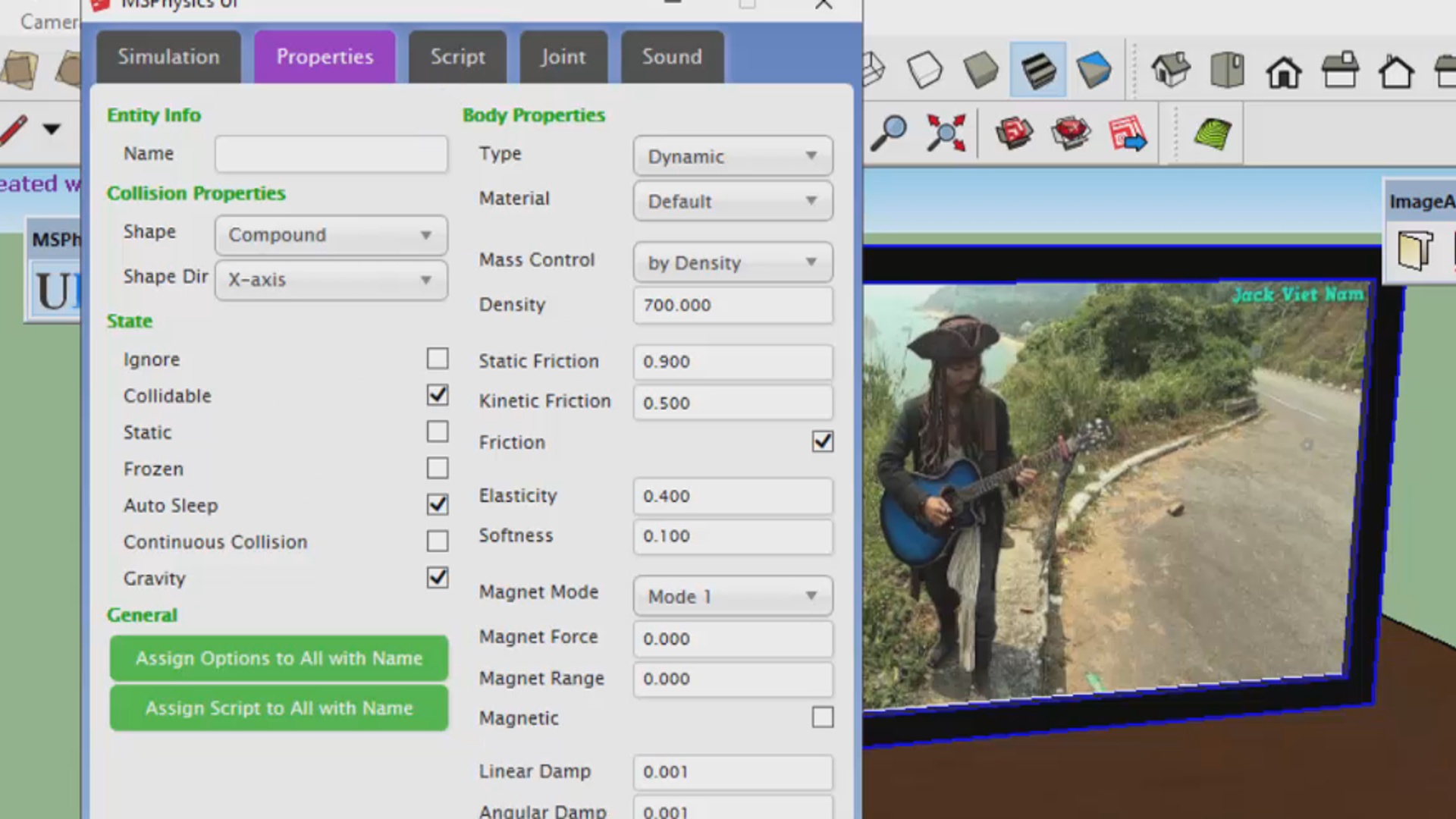Click the Zoom magnifier tool
1456x819 pixels.
[889, 133]
